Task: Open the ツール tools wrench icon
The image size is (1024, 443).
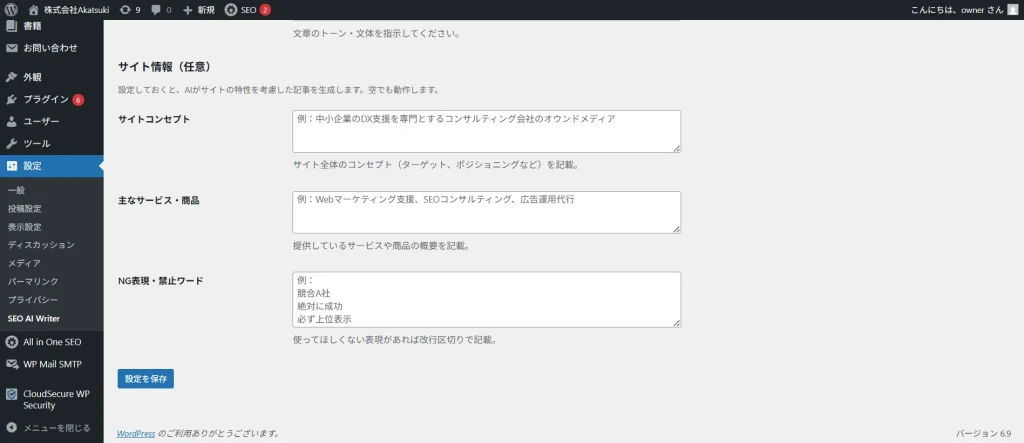Action: [x=12, y=143]
